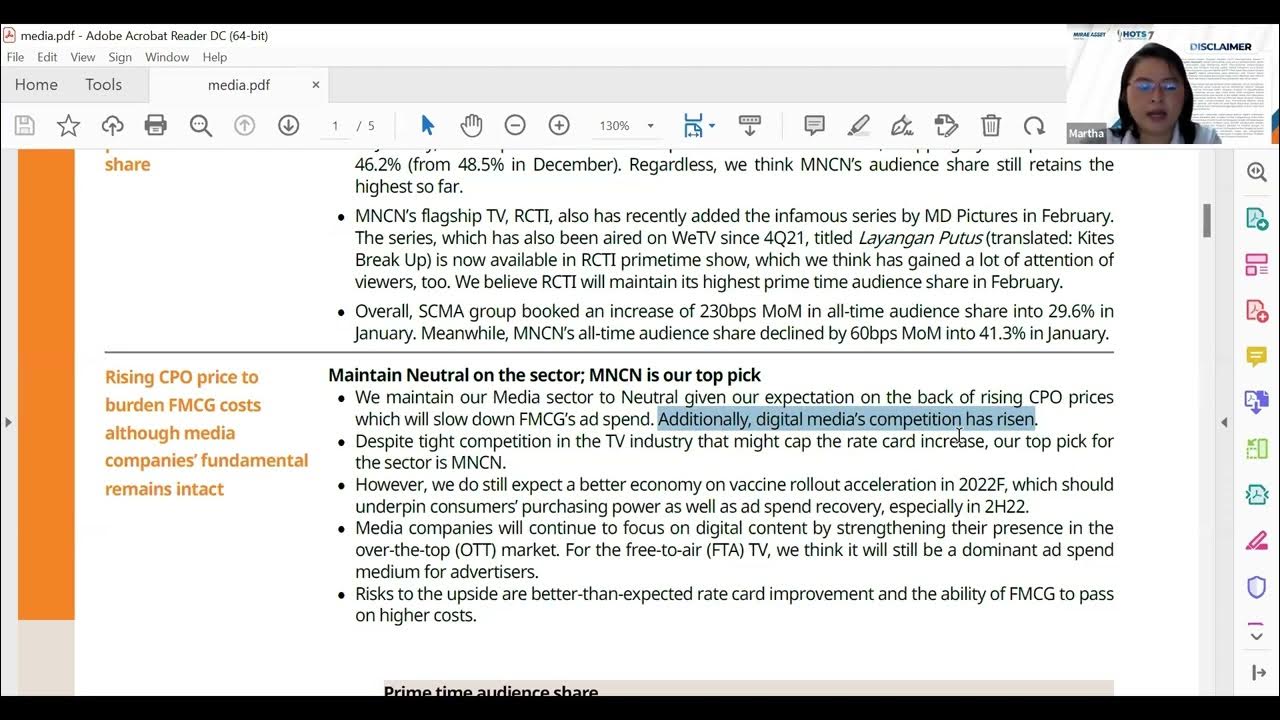Open the View menu
This screenshot has width=1280, height=720.
(83, 57)
